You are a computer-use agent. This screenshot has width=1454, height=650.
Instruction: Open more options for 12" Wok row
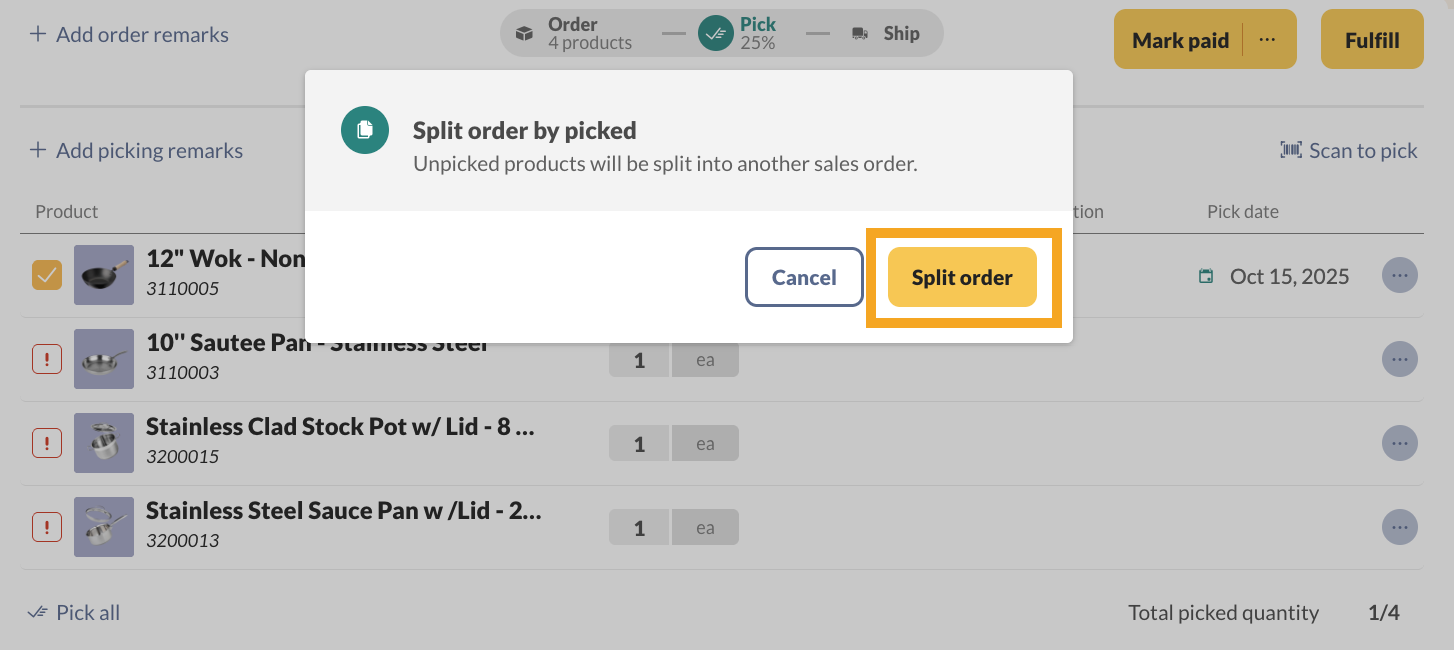[x=1399, y=275]
